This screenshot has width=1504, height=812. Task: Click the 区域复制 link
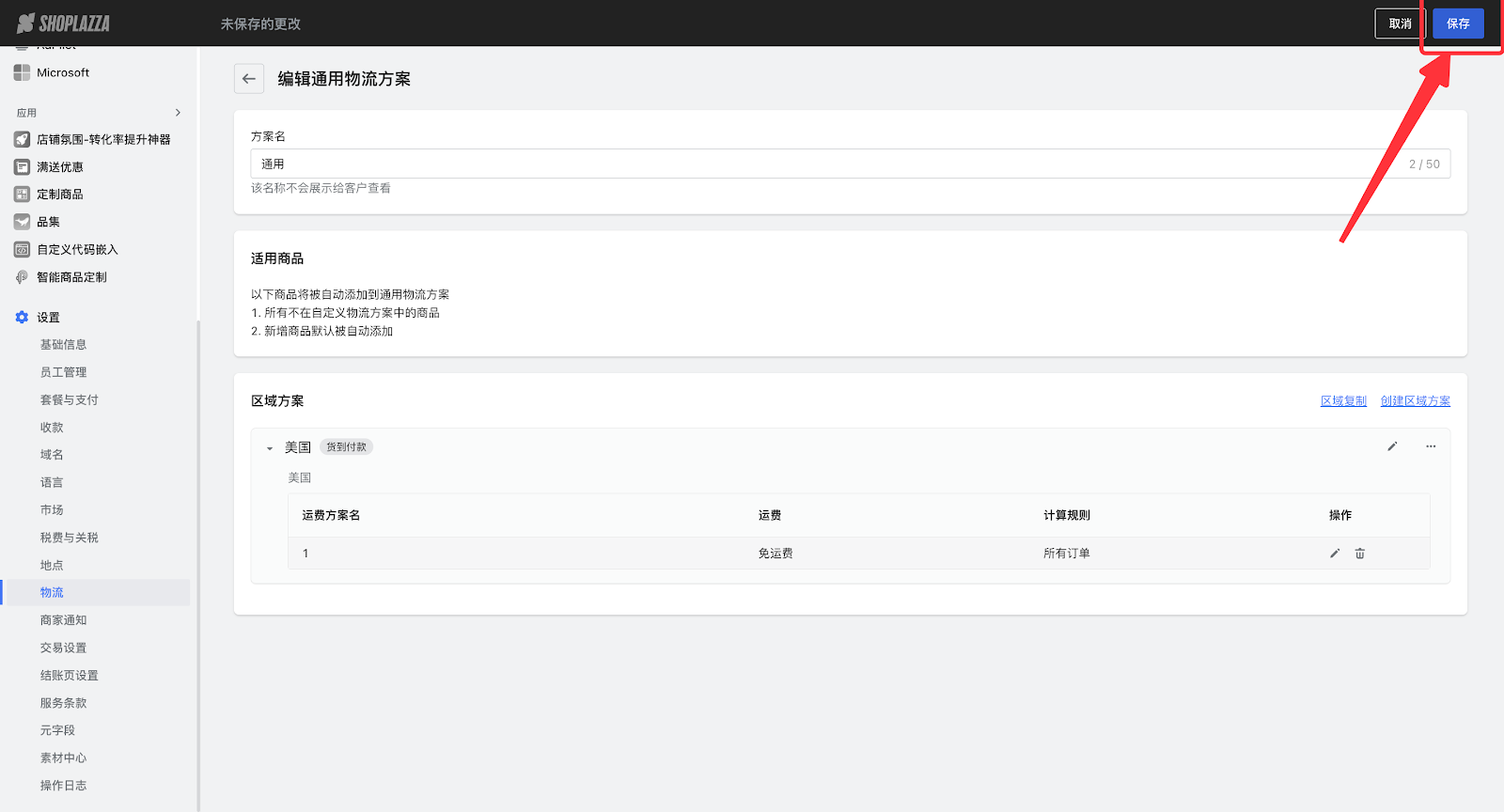(1343, 401)
